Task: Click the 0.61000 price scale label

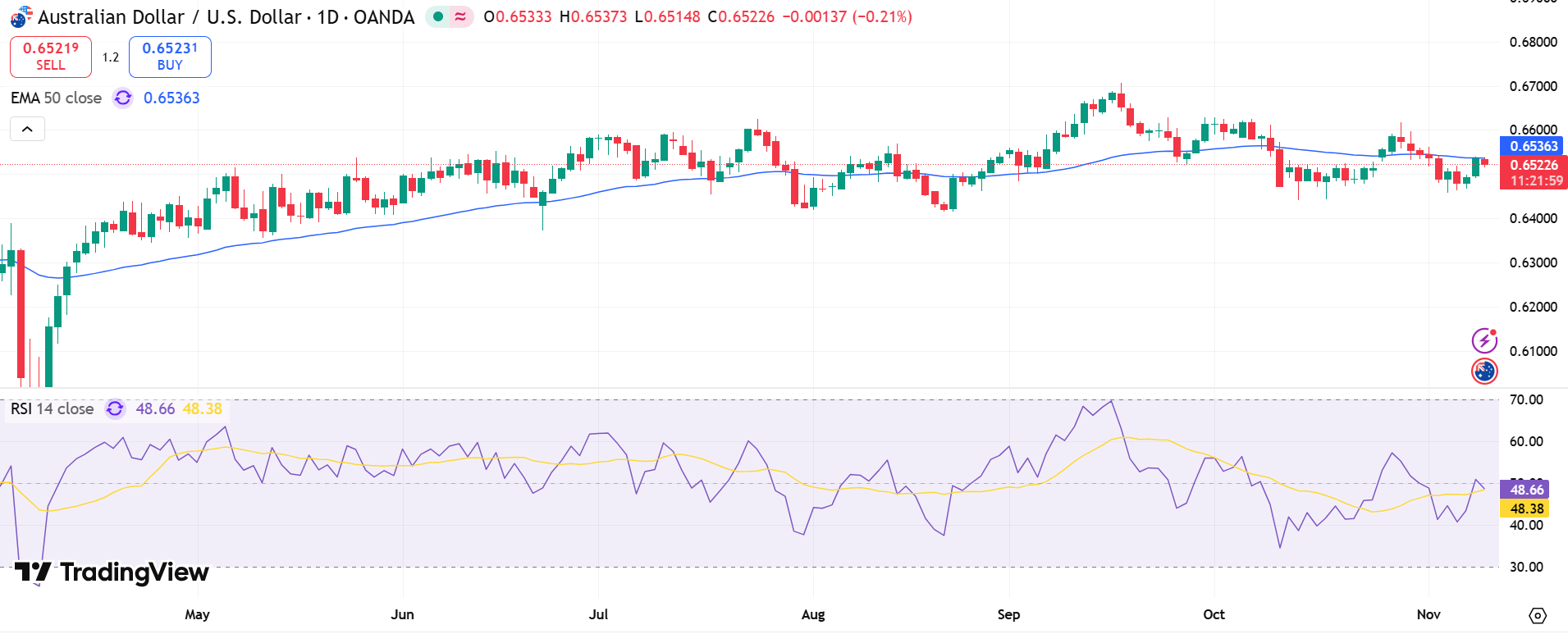Action: click(1533, 351)
